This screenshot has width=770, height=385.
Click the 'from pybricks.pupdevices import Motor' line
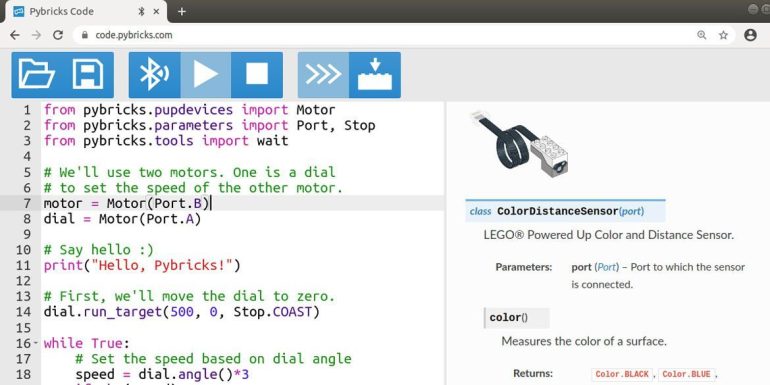coord(190,110)
